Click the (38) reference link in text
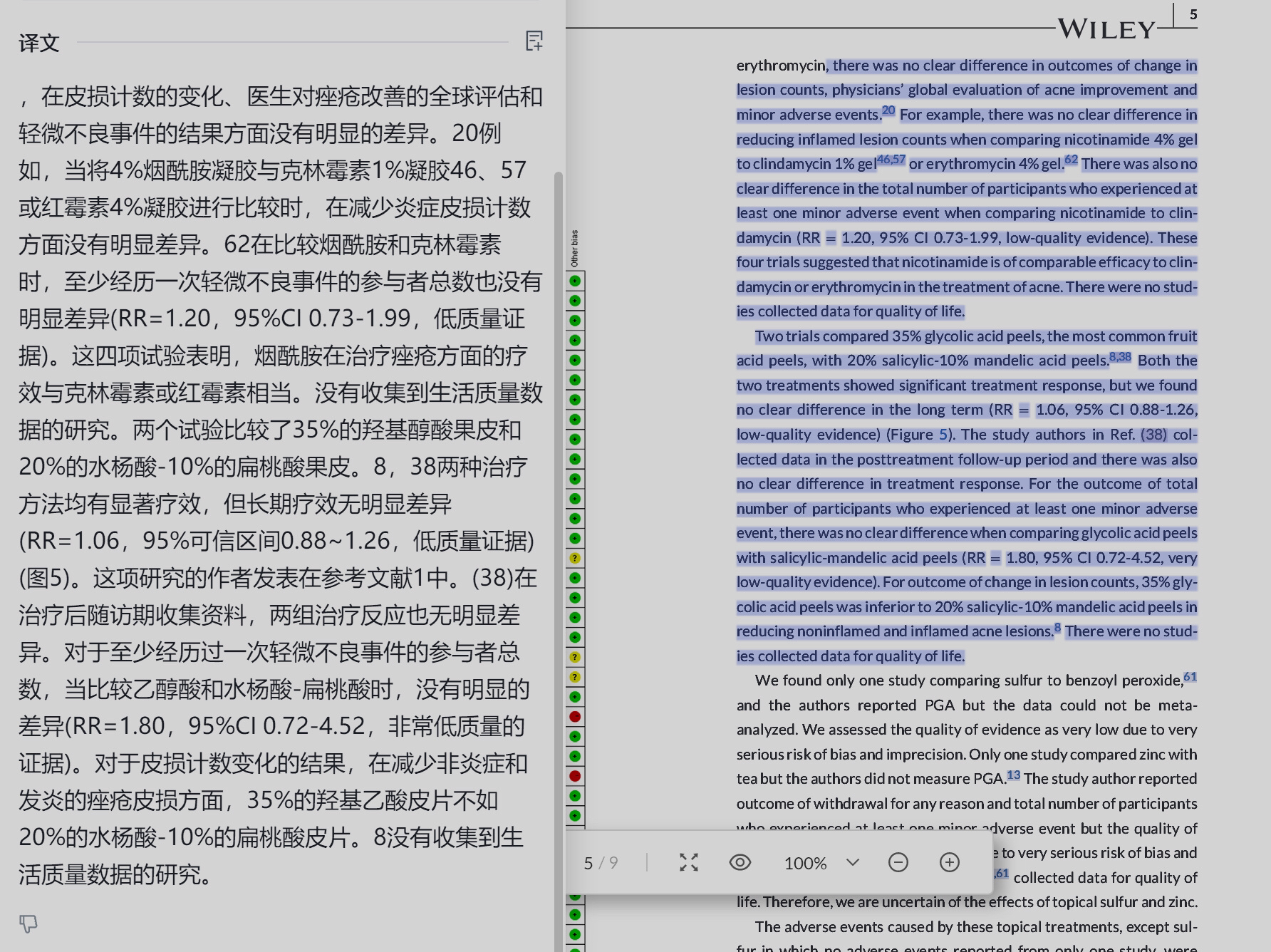Screen dimensions: 1271x952 [1153, 435]
